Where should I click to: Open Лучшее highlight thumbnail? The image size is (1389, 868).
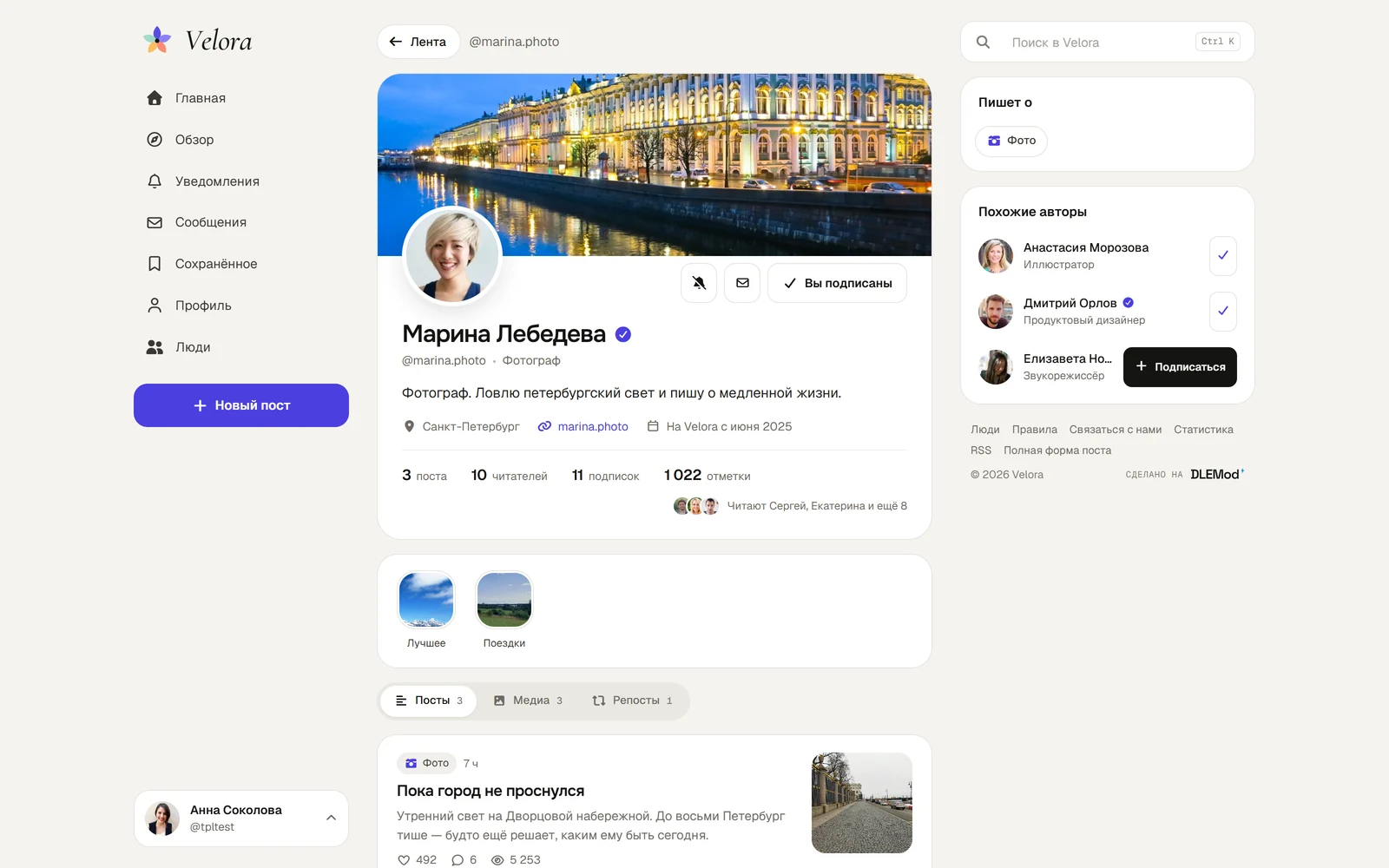tap(426, 599)
